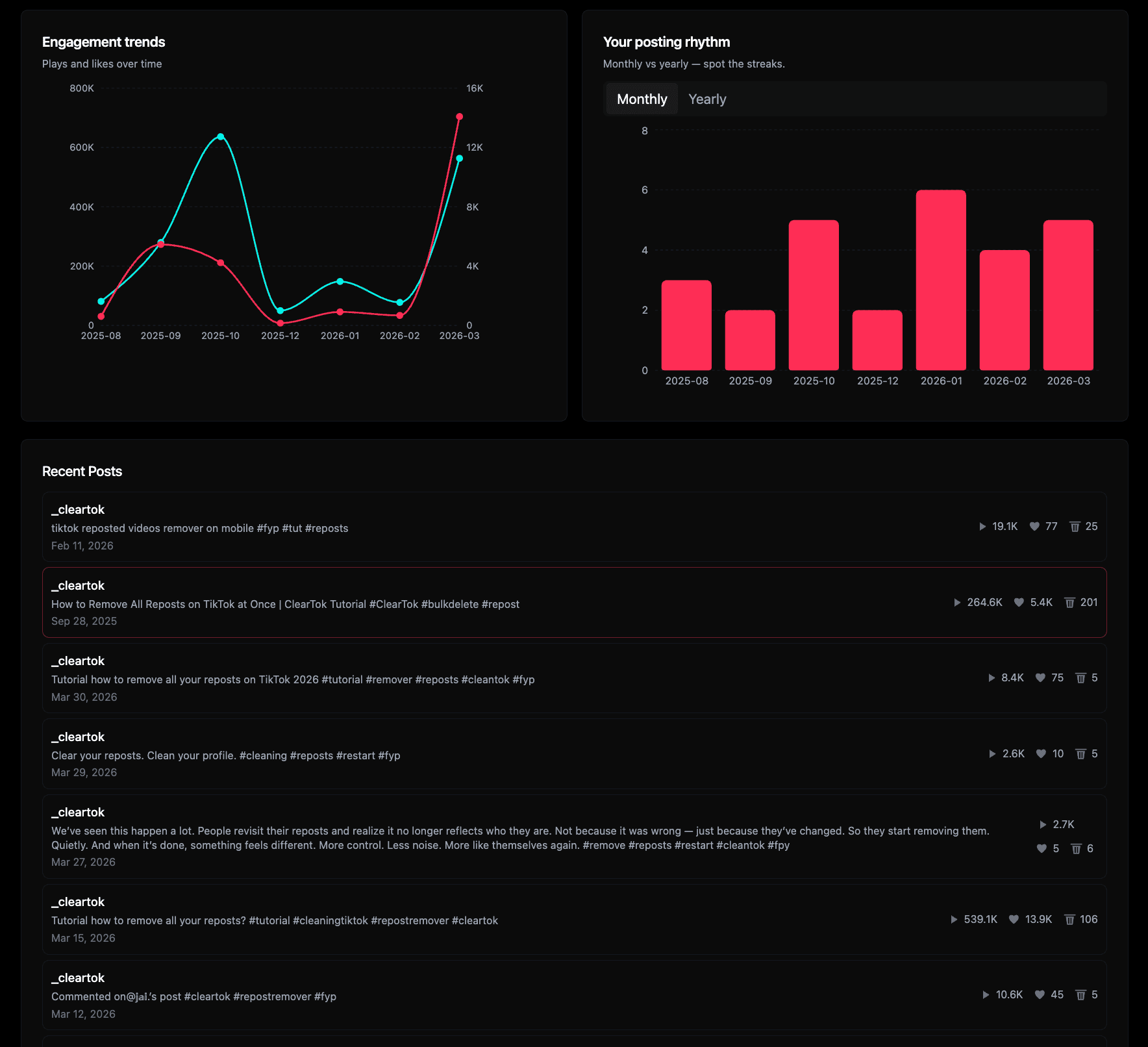Click the heart icon showing 45 likes
Viewport: 1148px width, 1047px height.
point(1039,994)
